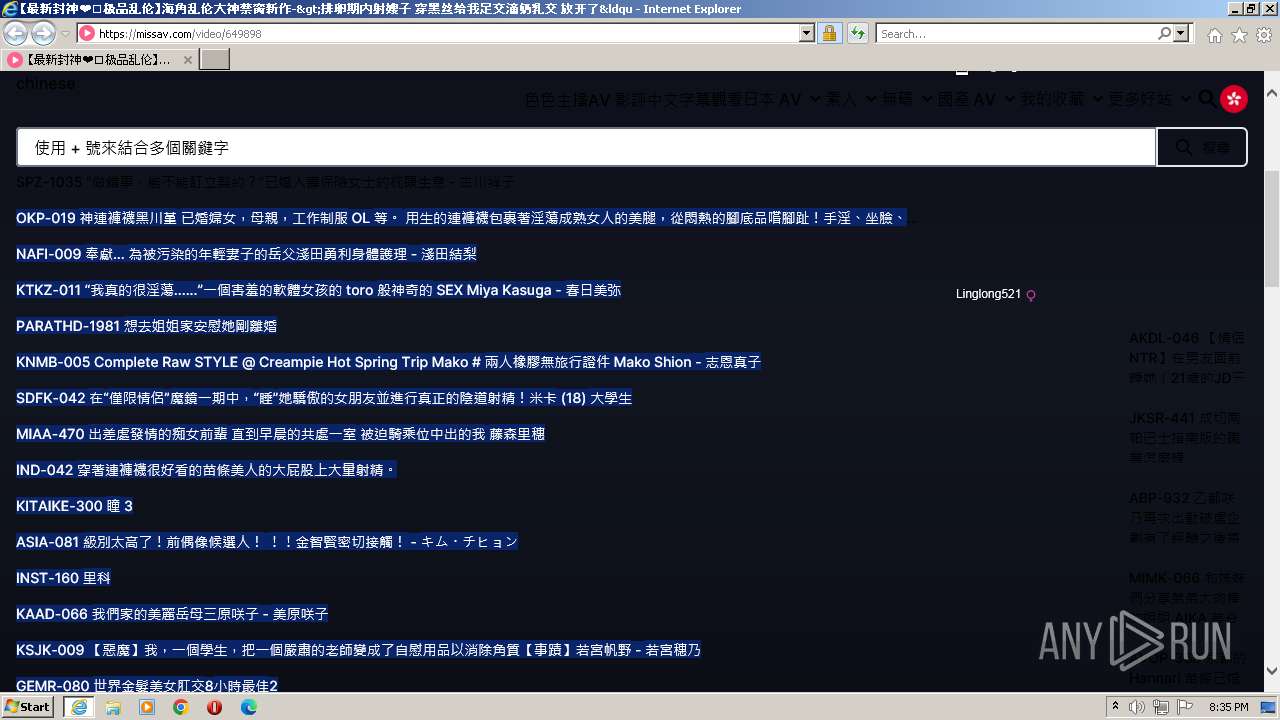Open the KNMB-005 video link
Viewport: 1280px width, 720px height.
(388, 362)
